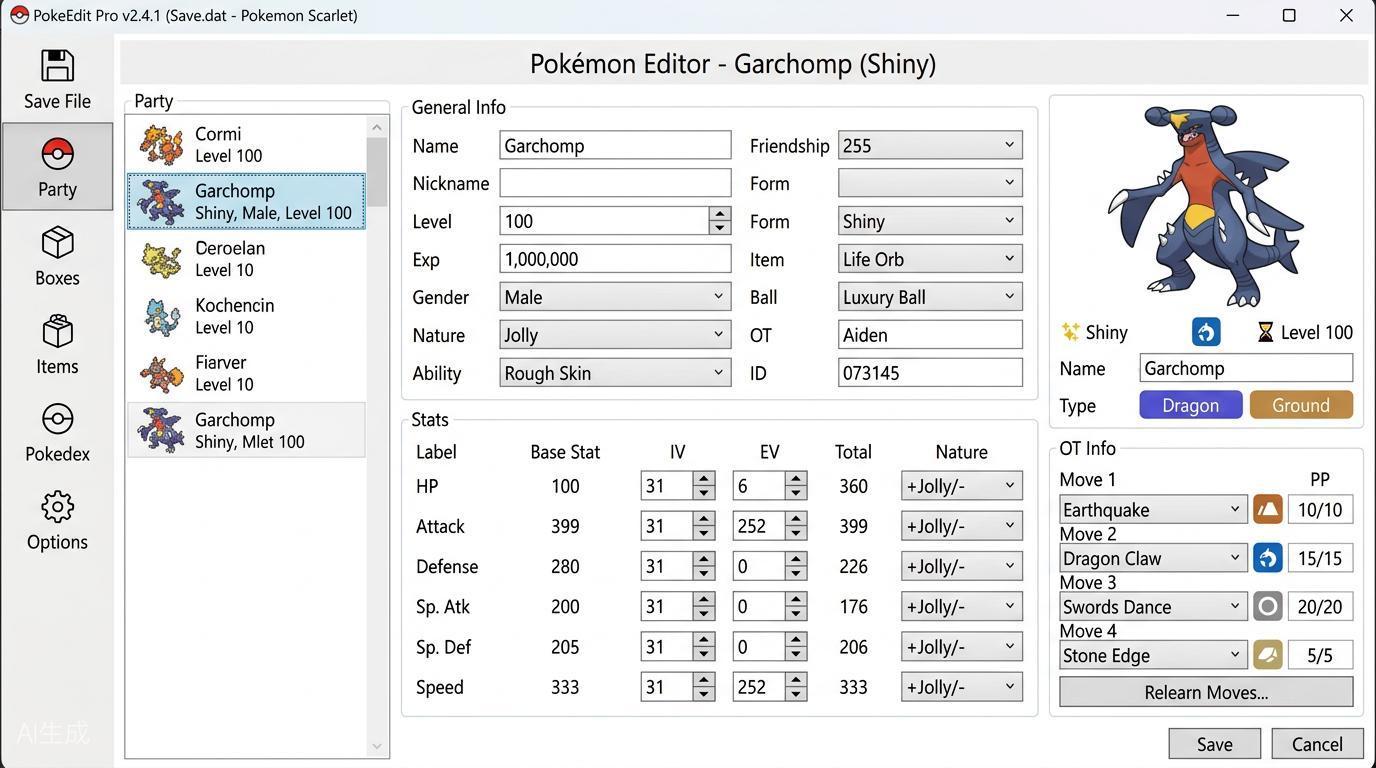Open the Boxes cube icon
1376x768 pixels.
coord(57,243)
